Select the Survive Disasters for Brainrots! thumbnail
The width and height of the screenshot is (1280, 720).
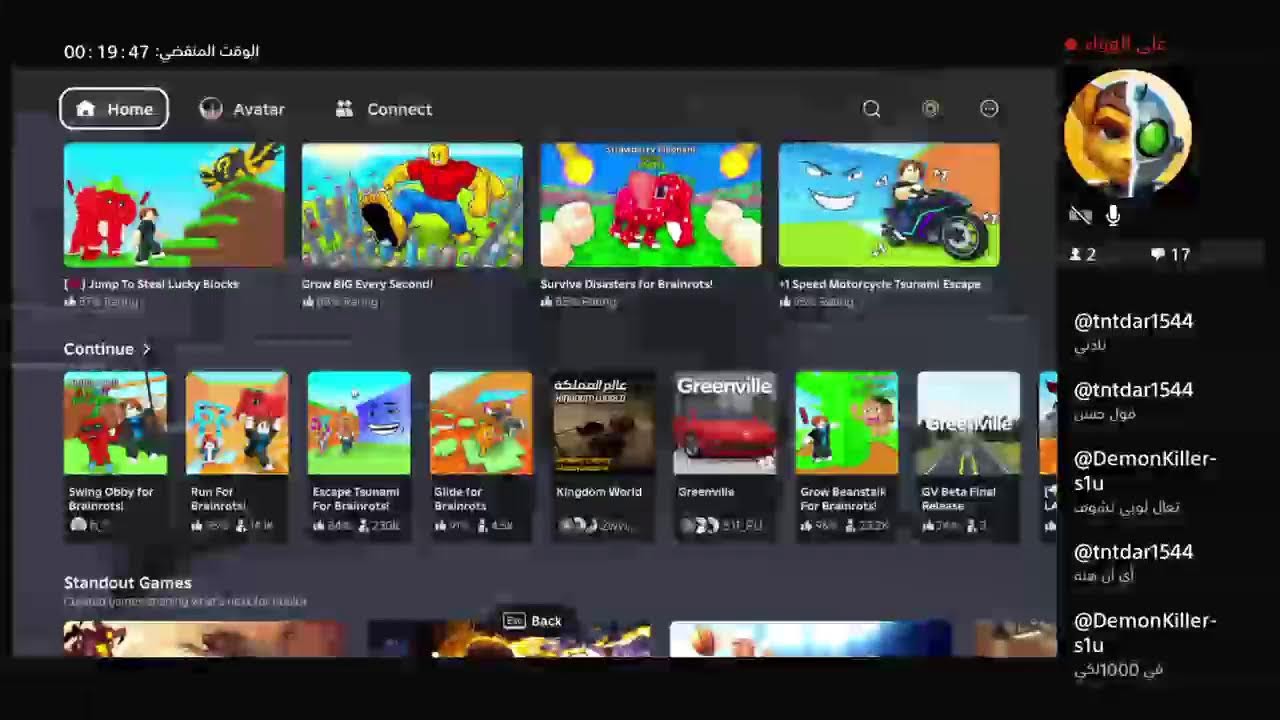point(651,205)
